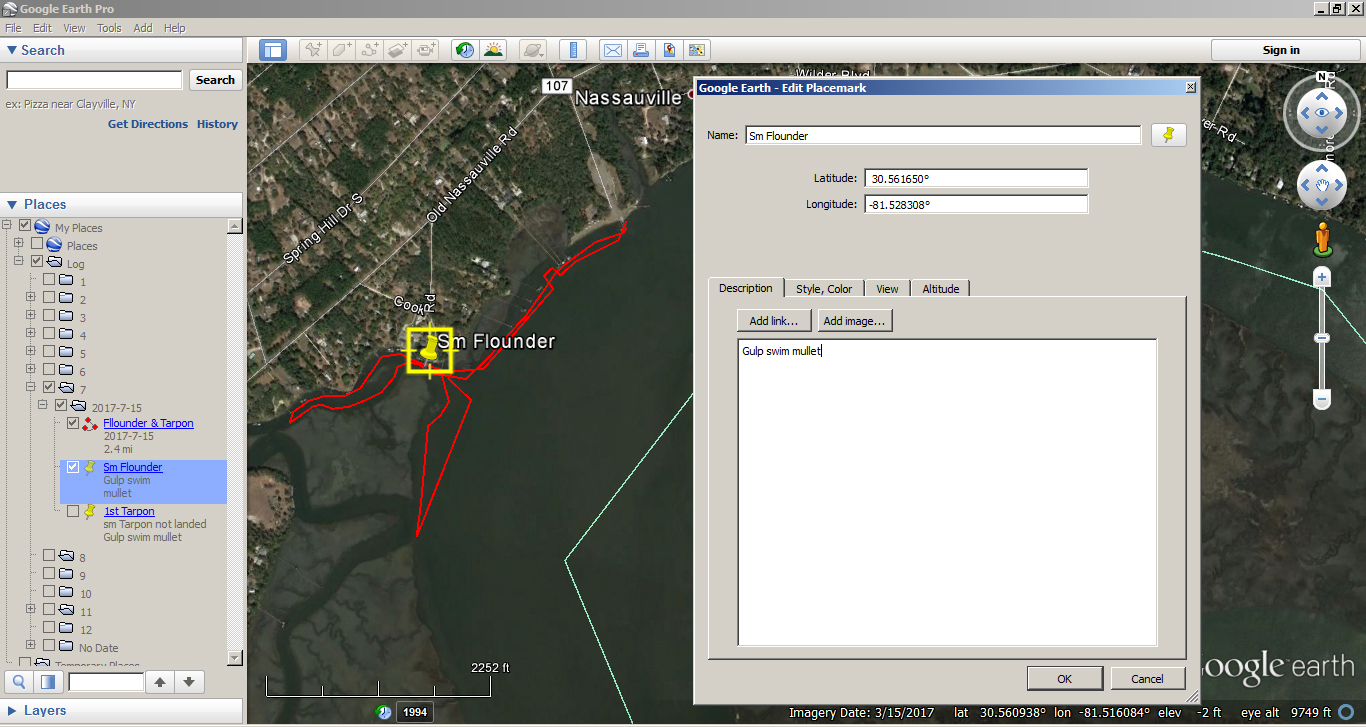
Task: Click the zoom out minus button
Action: 1322,399
